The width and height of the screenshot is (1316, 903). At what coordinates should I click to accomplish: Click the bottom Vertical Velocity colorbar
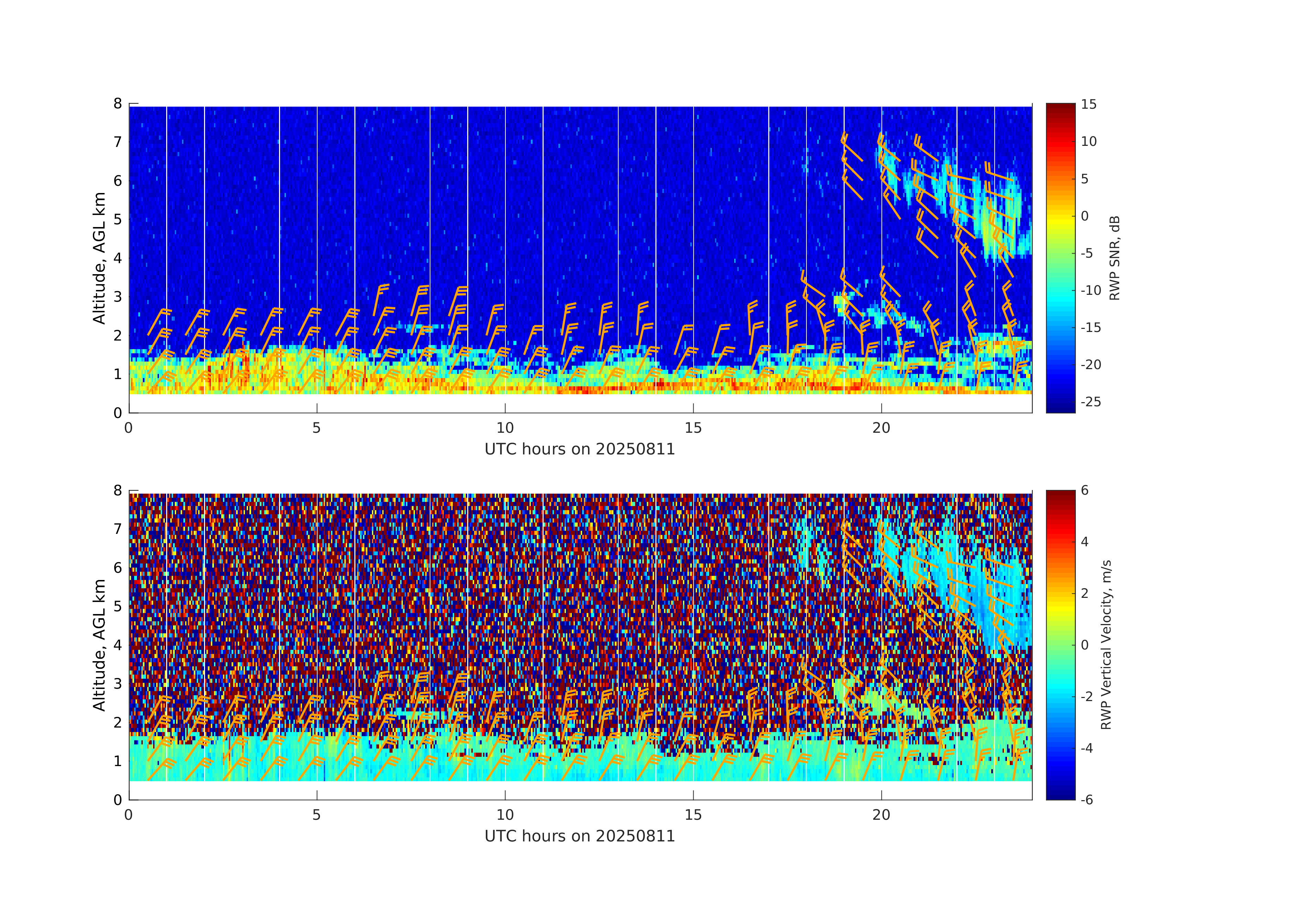click(1060, 644)
